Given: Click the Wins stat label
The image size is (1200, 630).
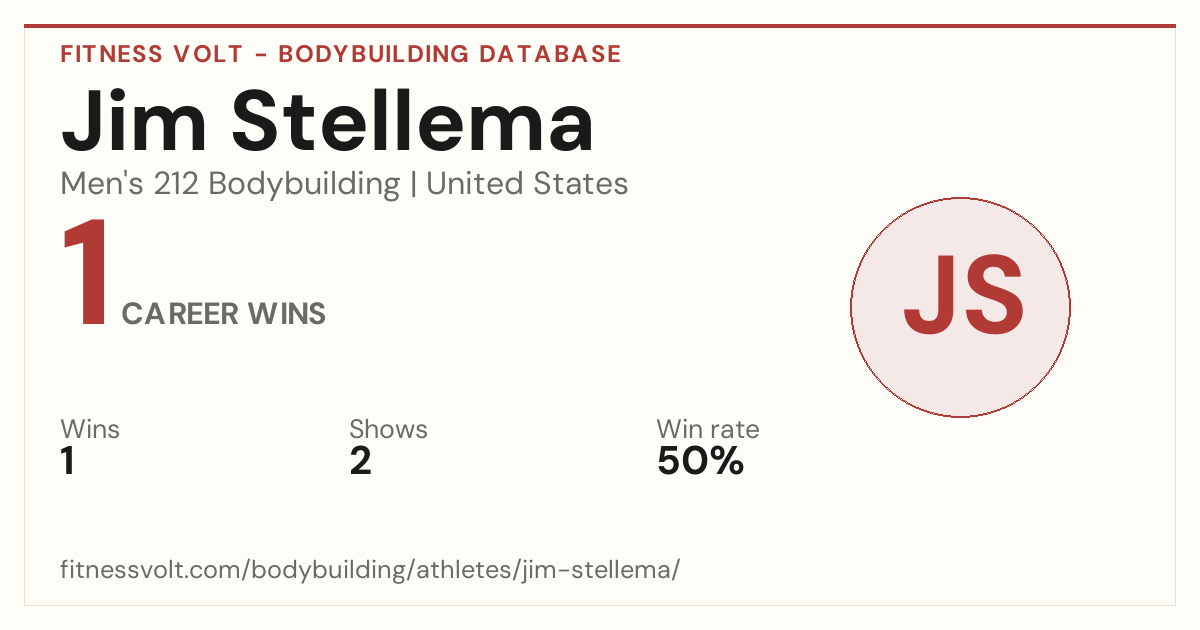Looking at the screenshot, I should pos(90,429).
